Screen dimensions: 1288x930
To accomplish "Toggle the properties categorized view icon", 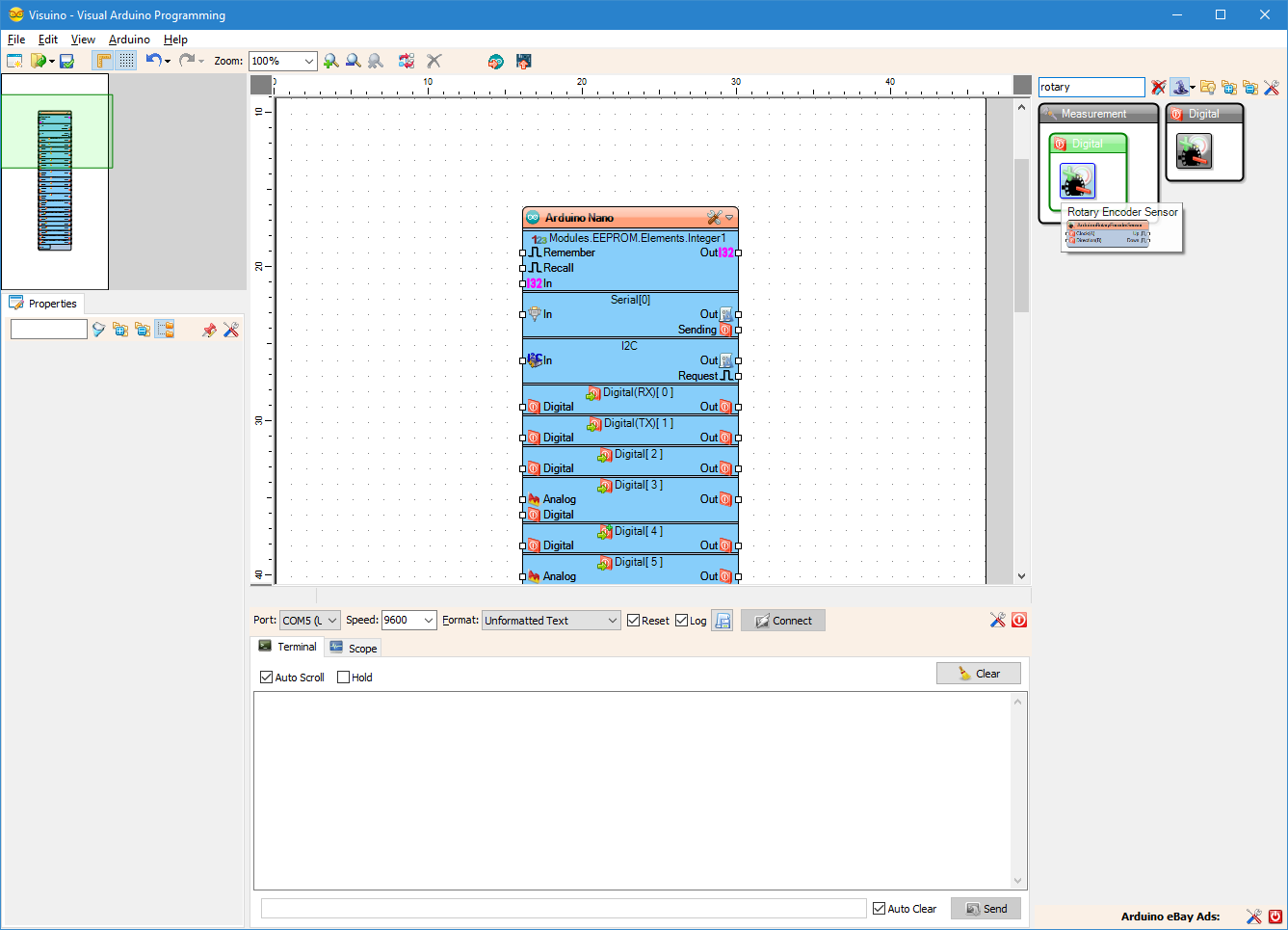I will coord(165,330).
